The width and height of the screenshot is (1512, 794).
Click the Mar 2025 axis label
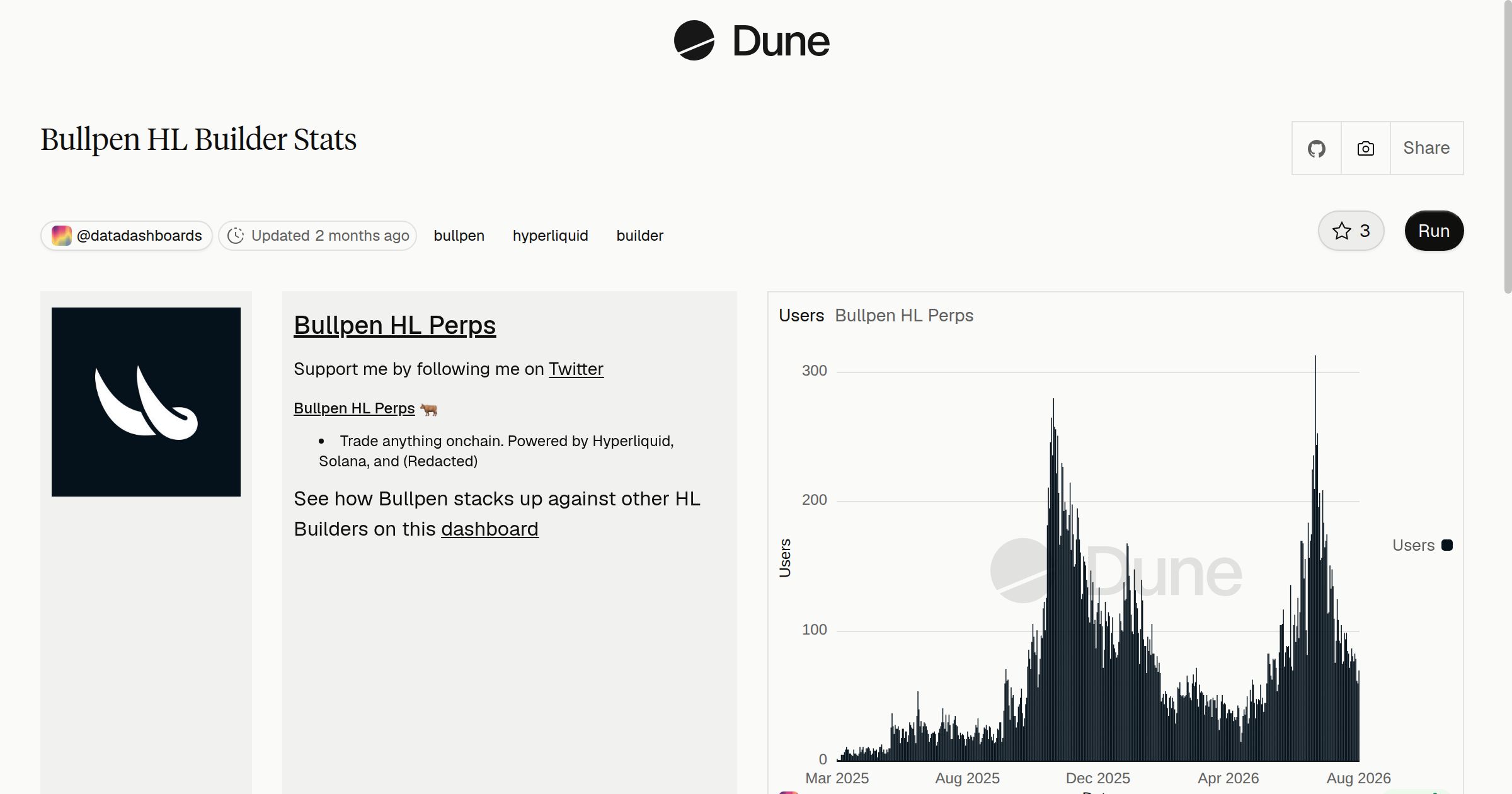837,778
